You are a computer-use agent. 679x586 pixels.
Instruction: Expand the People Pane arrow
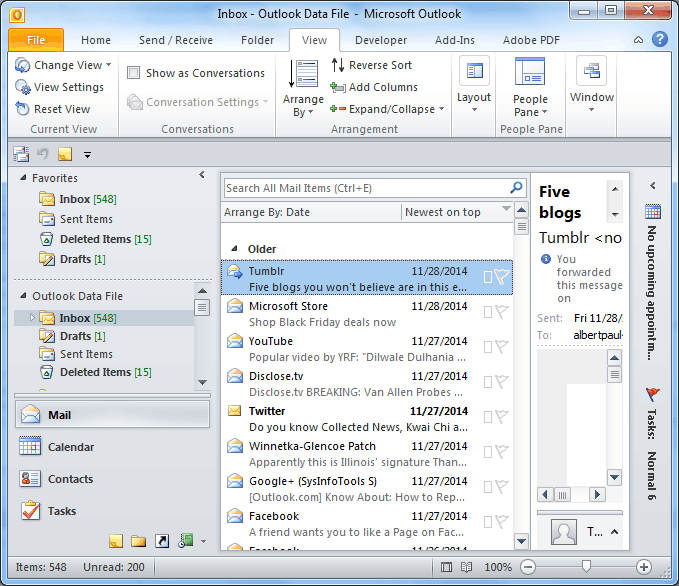click(x=614, y=532)
